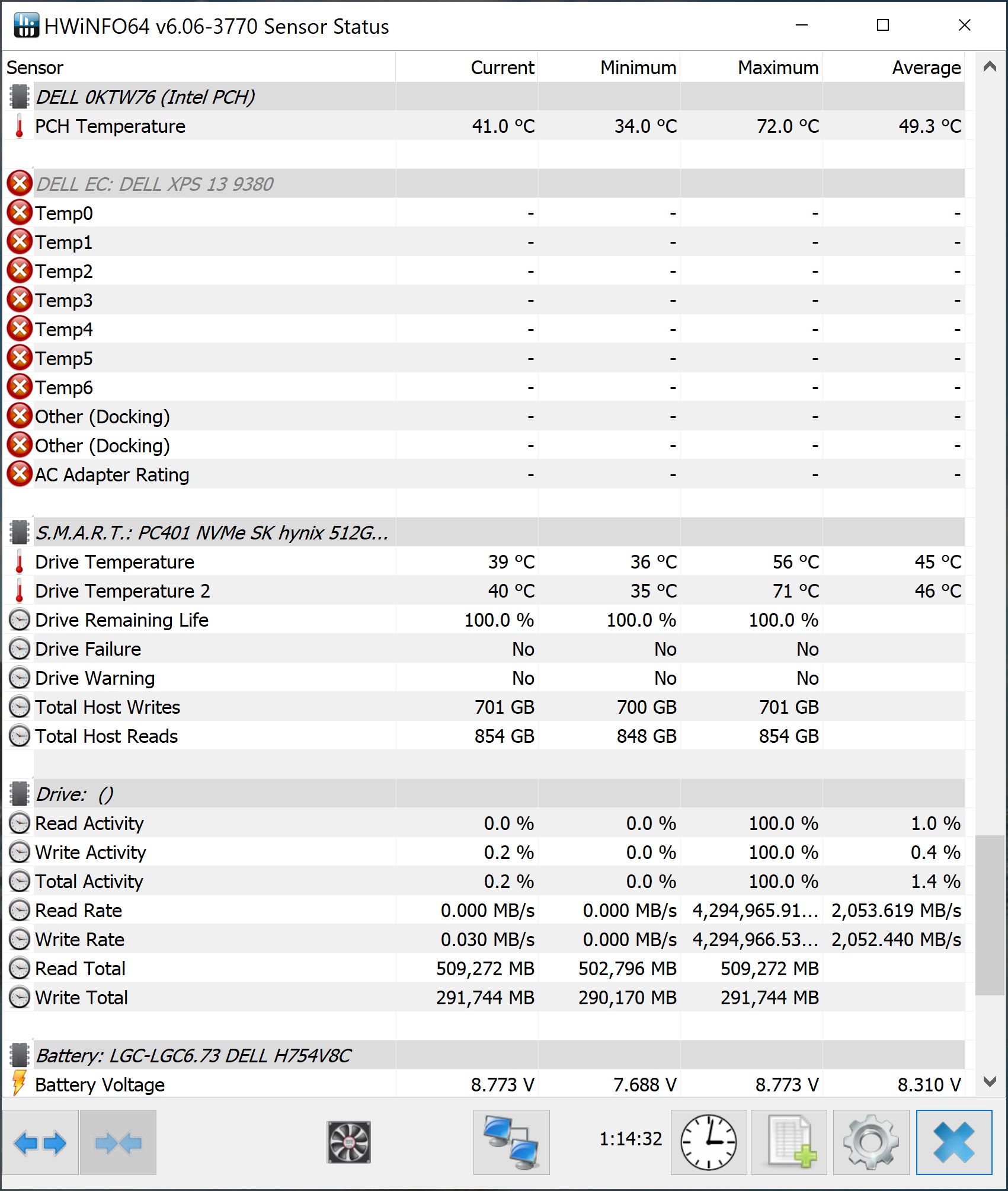1008x1191 pixels.
Task: Click the red X icon beside Temp0
Action: click(20, 213)
